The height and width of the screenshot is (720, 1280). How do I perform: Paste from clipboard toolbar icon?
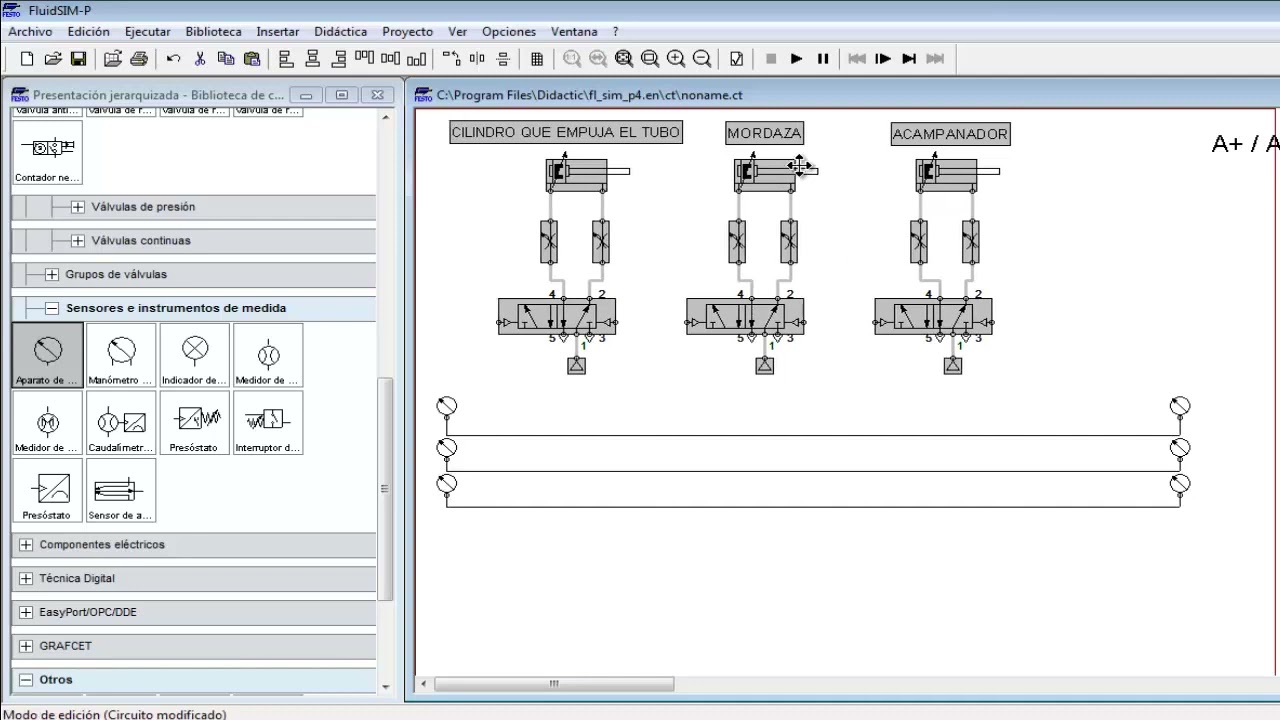(x=252, y=59)
